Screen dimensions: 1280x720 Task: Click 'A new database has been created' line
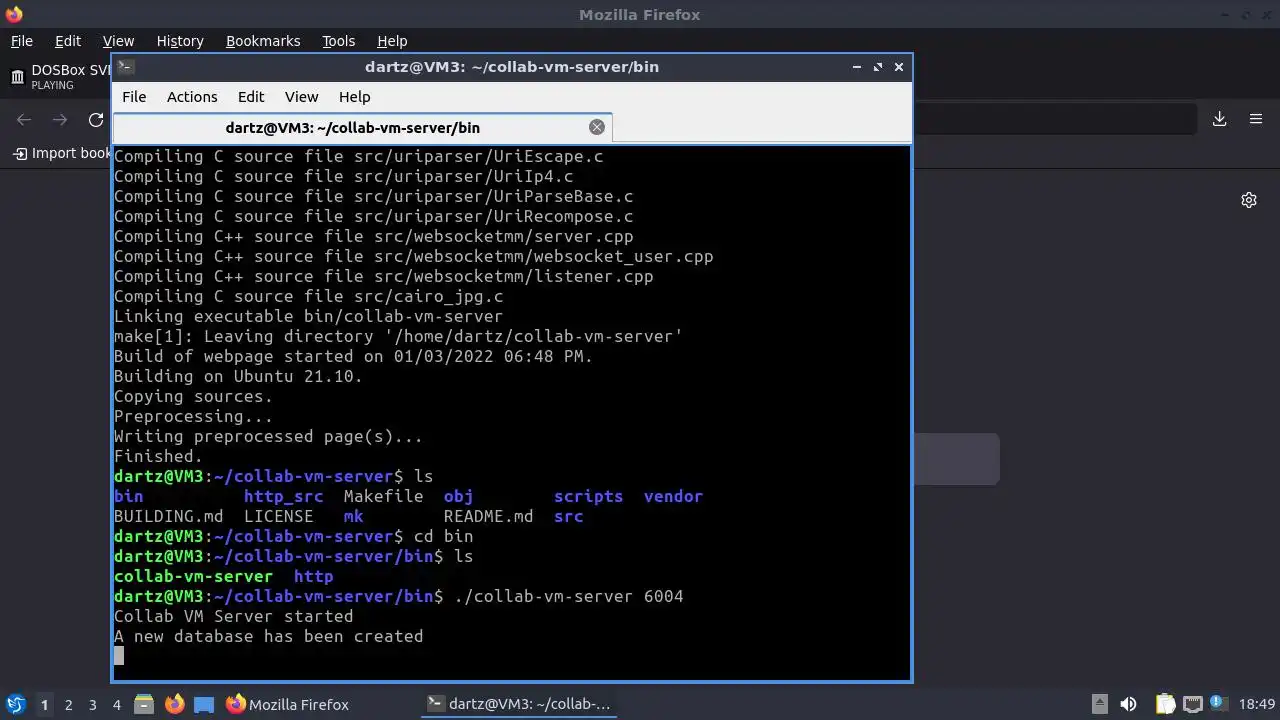click(268, 636)
